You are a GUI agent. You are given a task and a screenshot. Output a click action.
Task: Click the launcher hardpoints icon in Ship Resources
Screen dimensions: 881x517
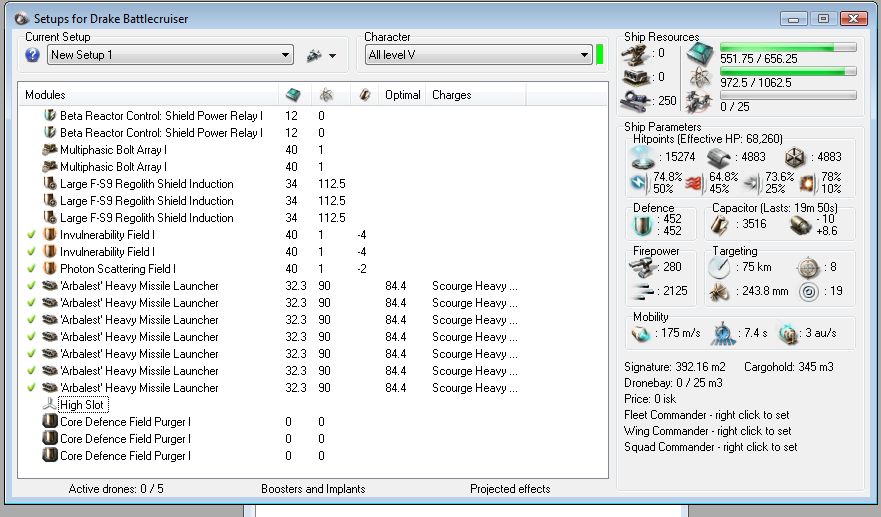[634, 76]
